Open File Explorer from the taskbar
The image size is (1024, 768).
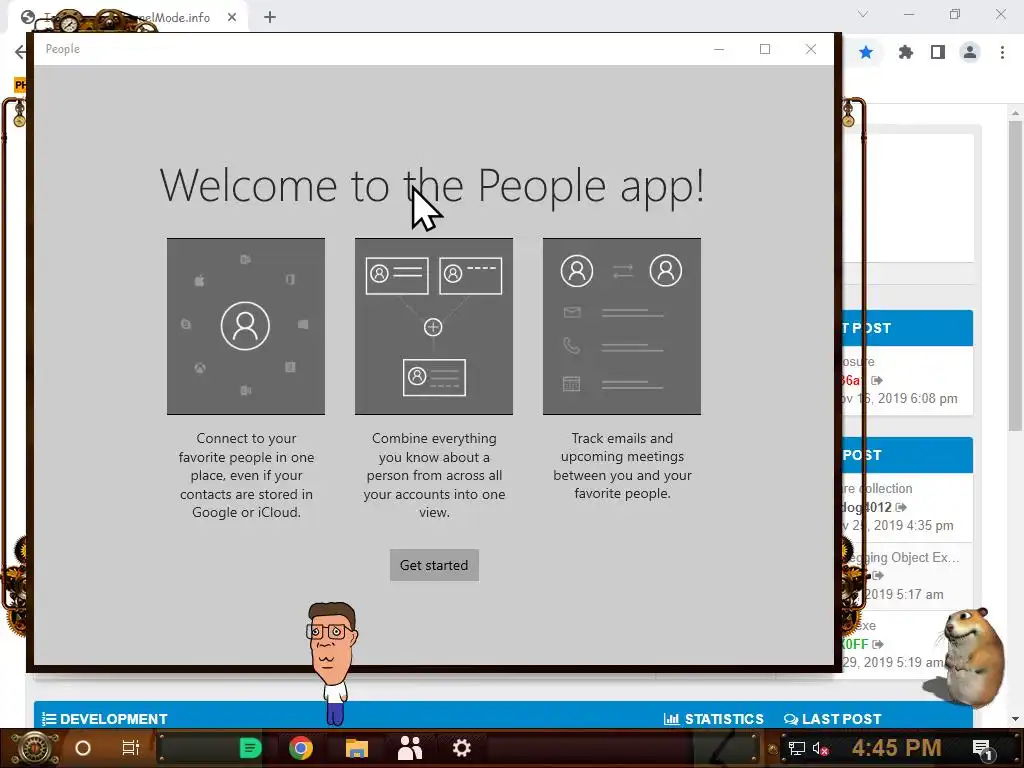coord(357,748)
